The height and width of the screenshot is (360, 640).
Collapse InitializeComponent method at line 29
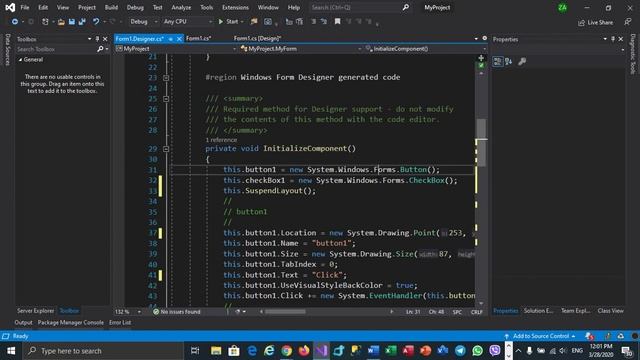tap(166, 149)
